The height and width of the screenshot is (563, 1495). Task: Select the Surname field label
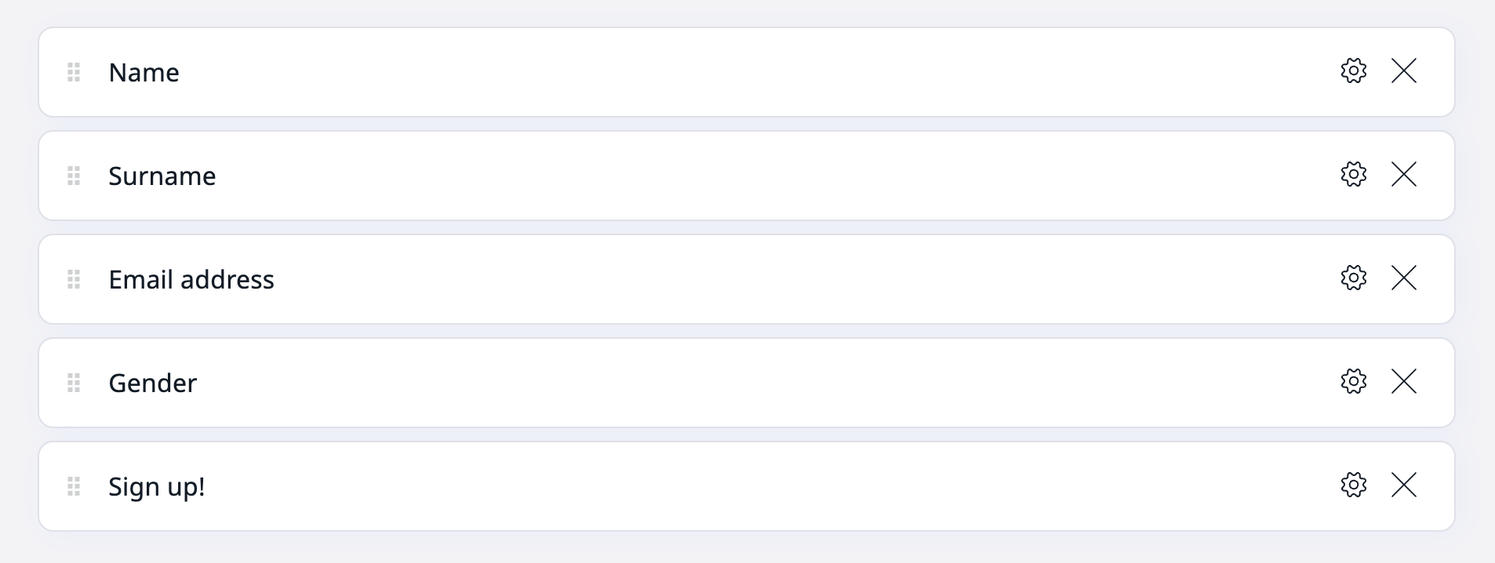pyautogui.click(x=162, y=176)
